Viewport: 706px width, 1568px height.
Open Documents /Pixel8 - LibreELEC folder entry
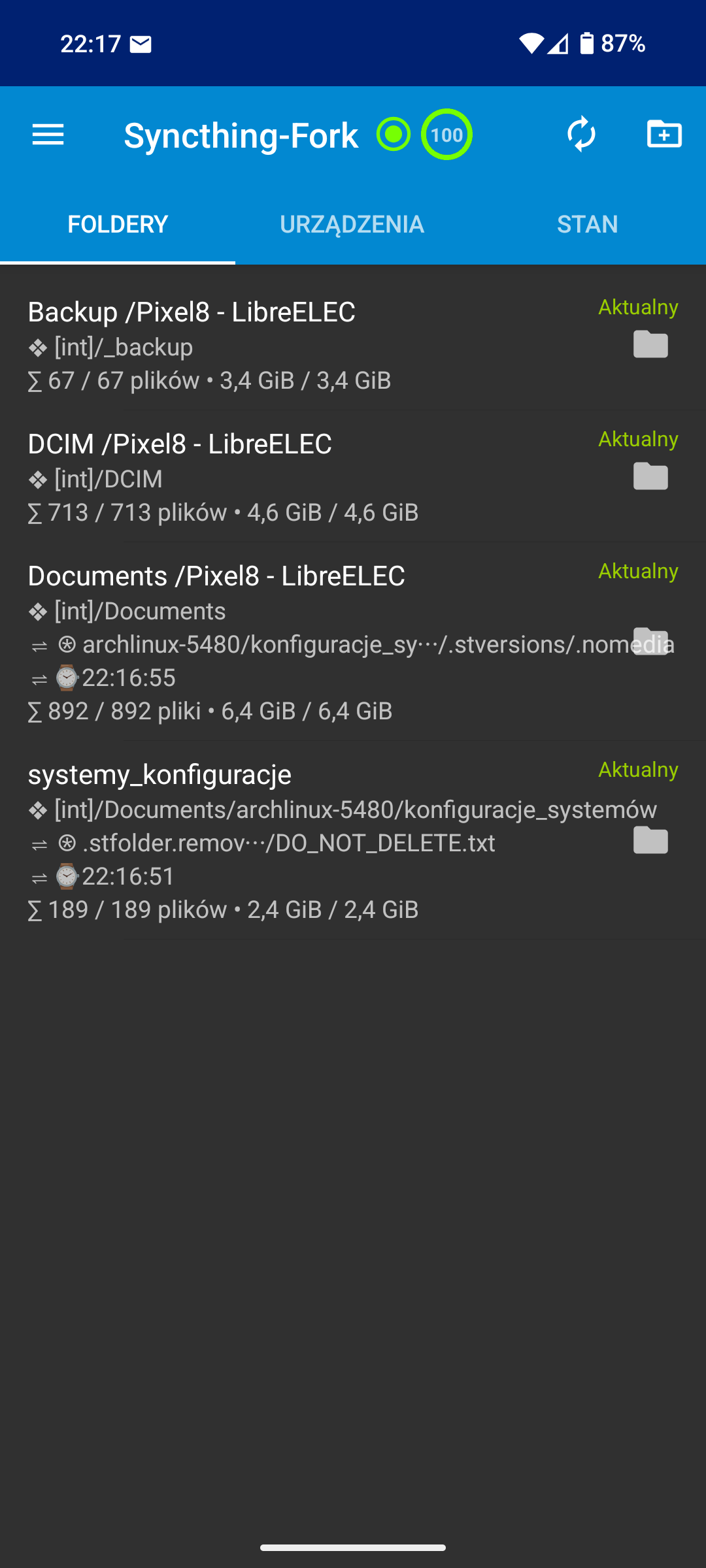(216, 576)
